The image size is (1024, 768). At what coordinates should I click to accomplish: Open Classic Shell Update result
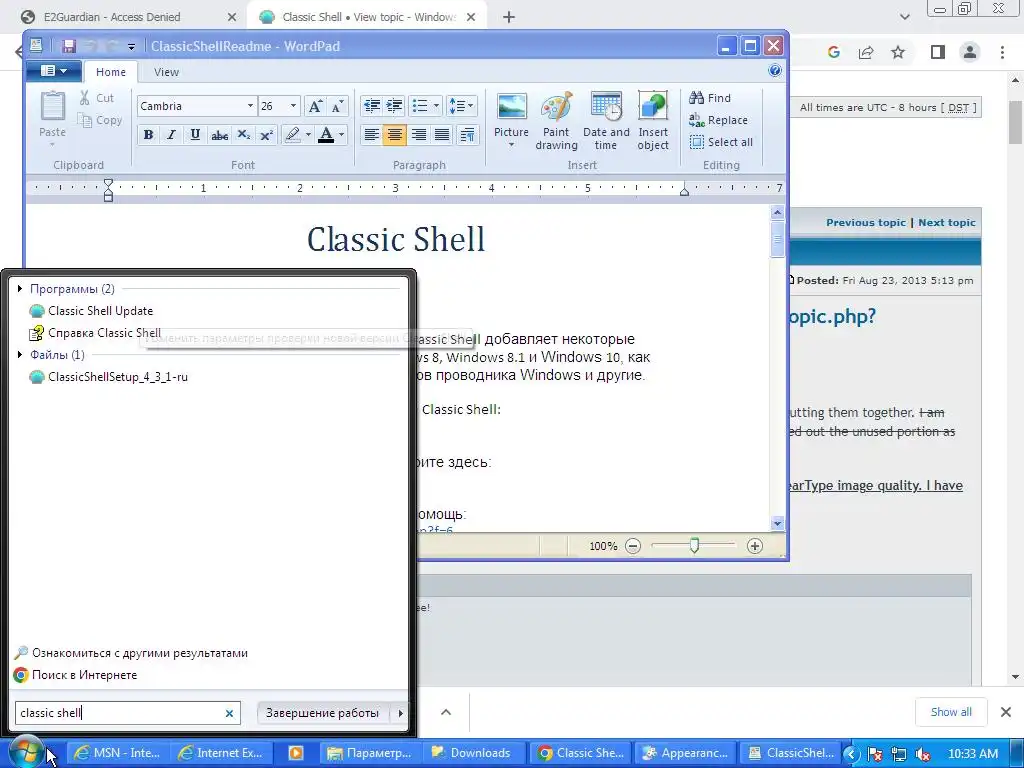[91, 311]
